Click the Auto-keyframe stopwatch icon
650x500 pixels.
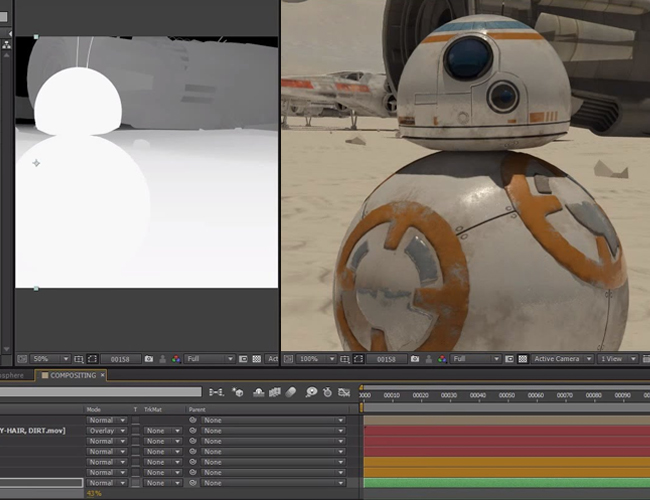tap(327, 392)
